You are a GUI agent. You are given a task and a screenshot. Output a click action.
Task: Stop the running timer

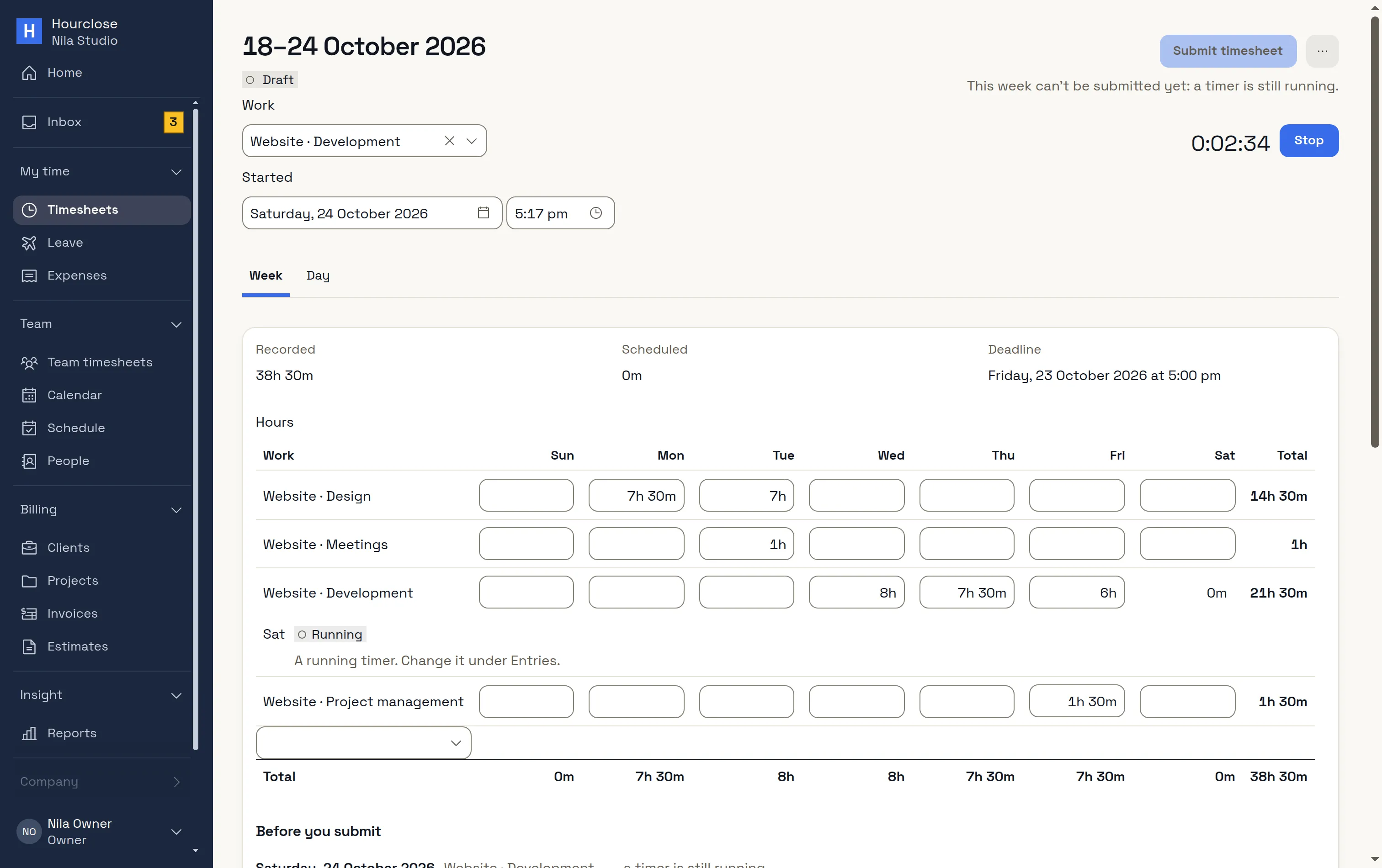pos(1308,141)
